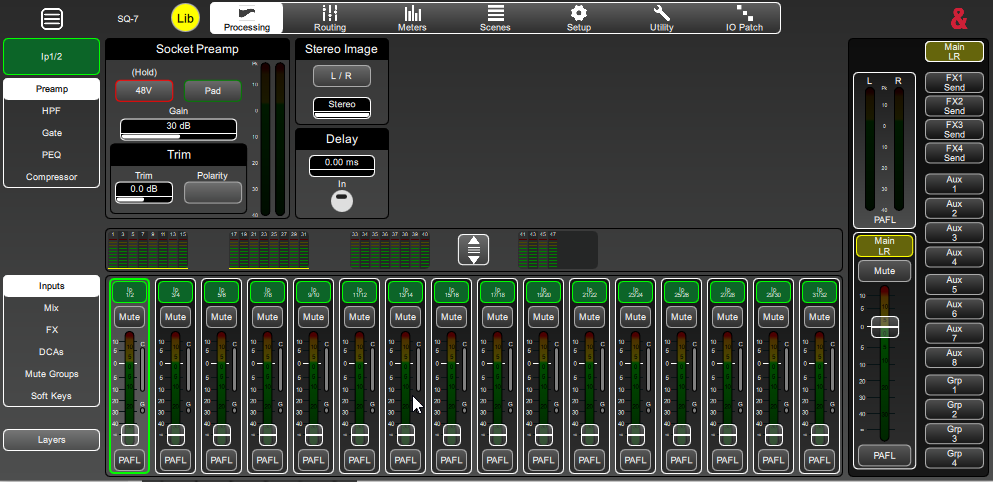Click the Layers button
The height and width of the screenshot is (482, 993).
(51, 440)
